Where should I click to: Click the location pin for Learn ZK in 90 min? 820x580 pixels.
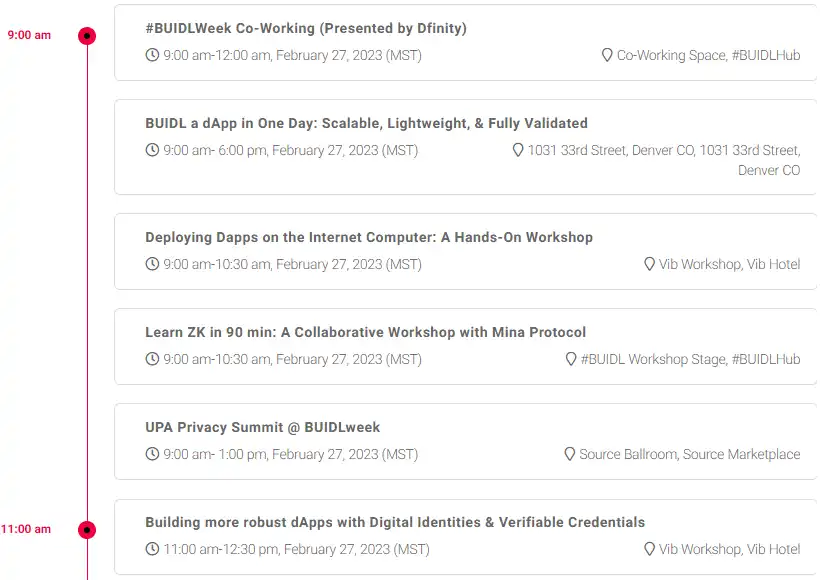click(x=571, y=359)
